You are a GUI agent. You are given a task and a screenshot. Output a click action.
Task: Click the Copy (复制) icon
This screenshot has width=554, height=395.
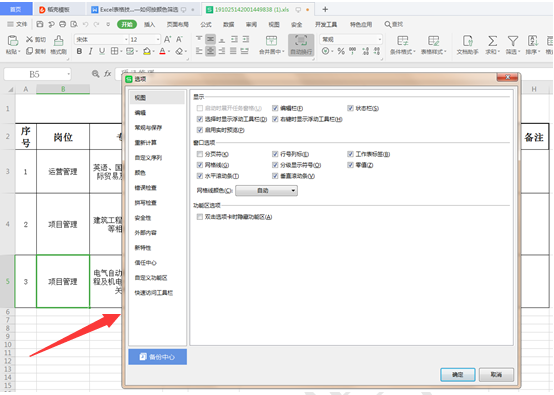[x=29, y=51]
